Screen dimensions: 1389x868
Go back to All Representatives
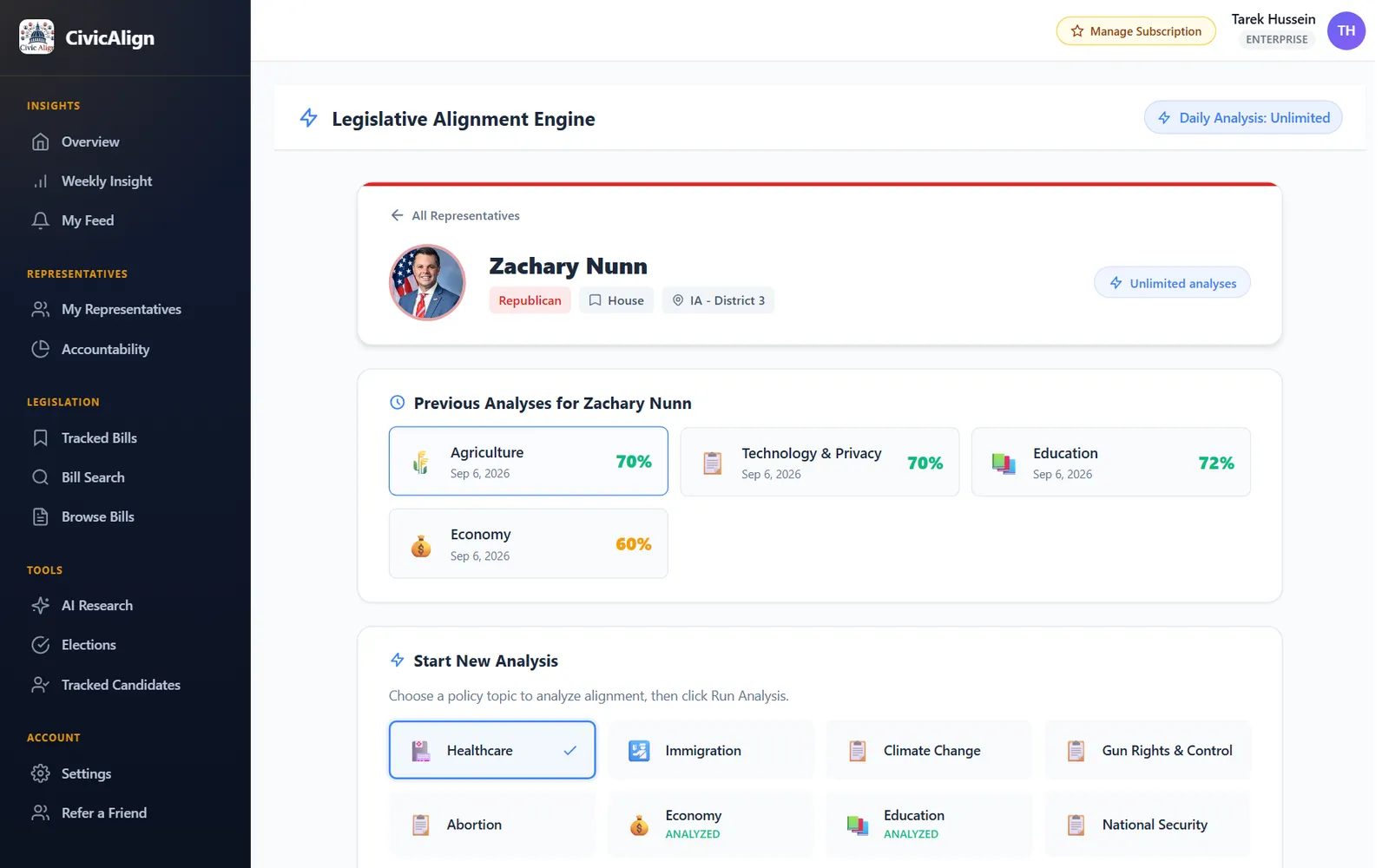click(455, 215)
